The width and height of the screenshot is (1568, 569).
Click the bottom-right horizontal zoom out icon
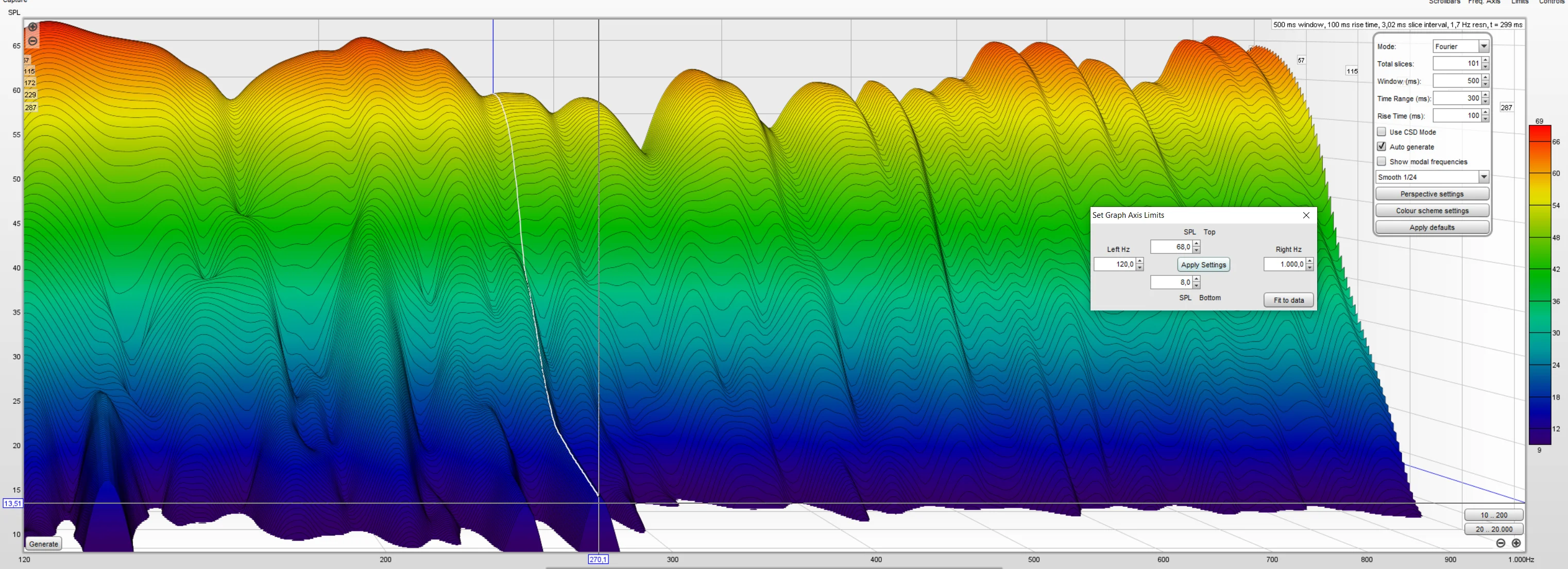pos(1501,543)
